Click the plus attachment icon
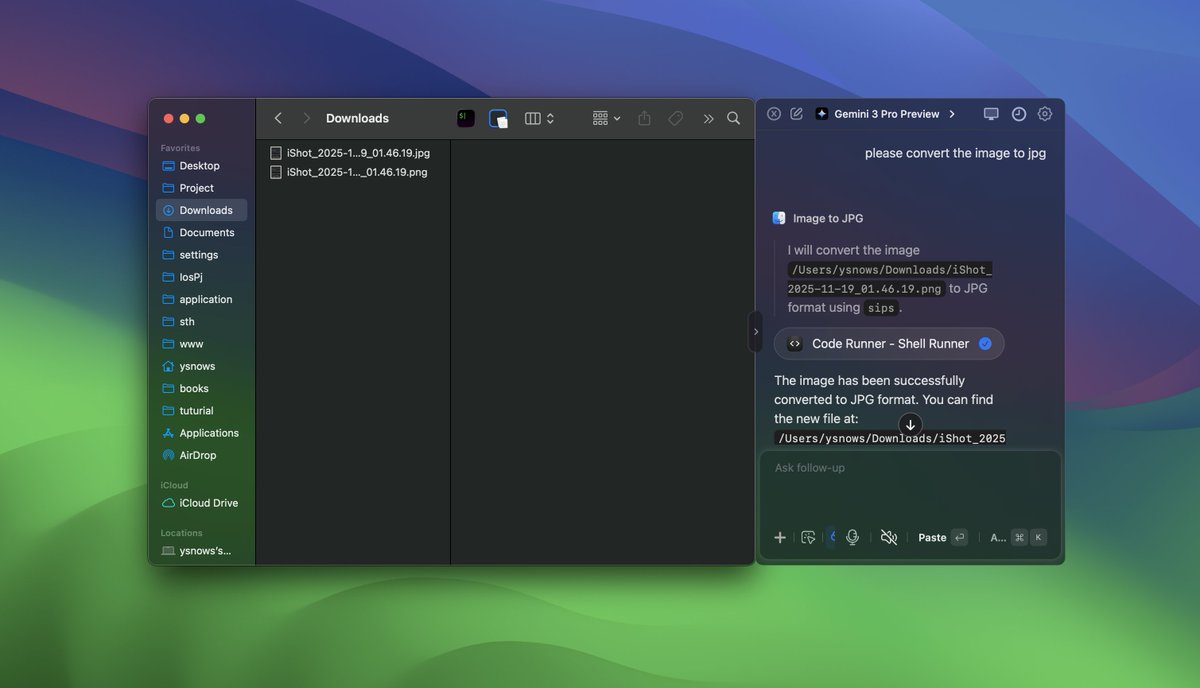 tap(780, 537)
